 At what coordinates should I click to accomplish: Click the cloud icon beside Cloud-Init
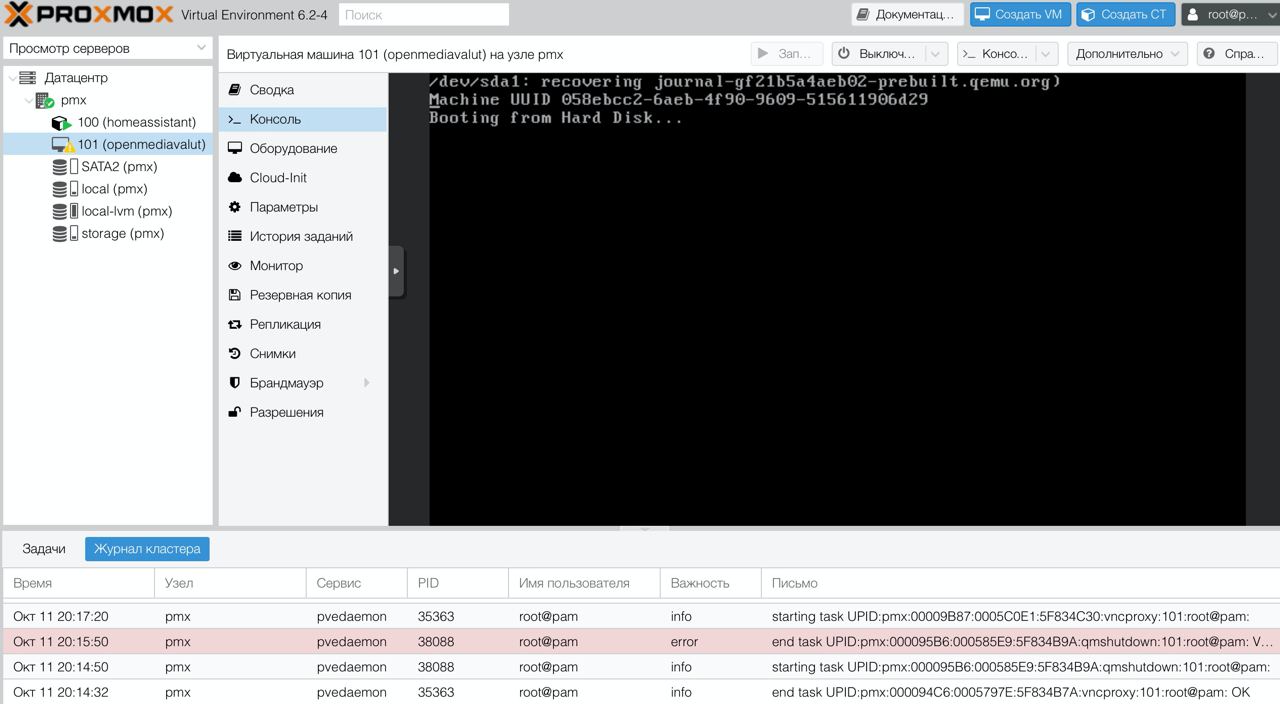click(235, 177)
